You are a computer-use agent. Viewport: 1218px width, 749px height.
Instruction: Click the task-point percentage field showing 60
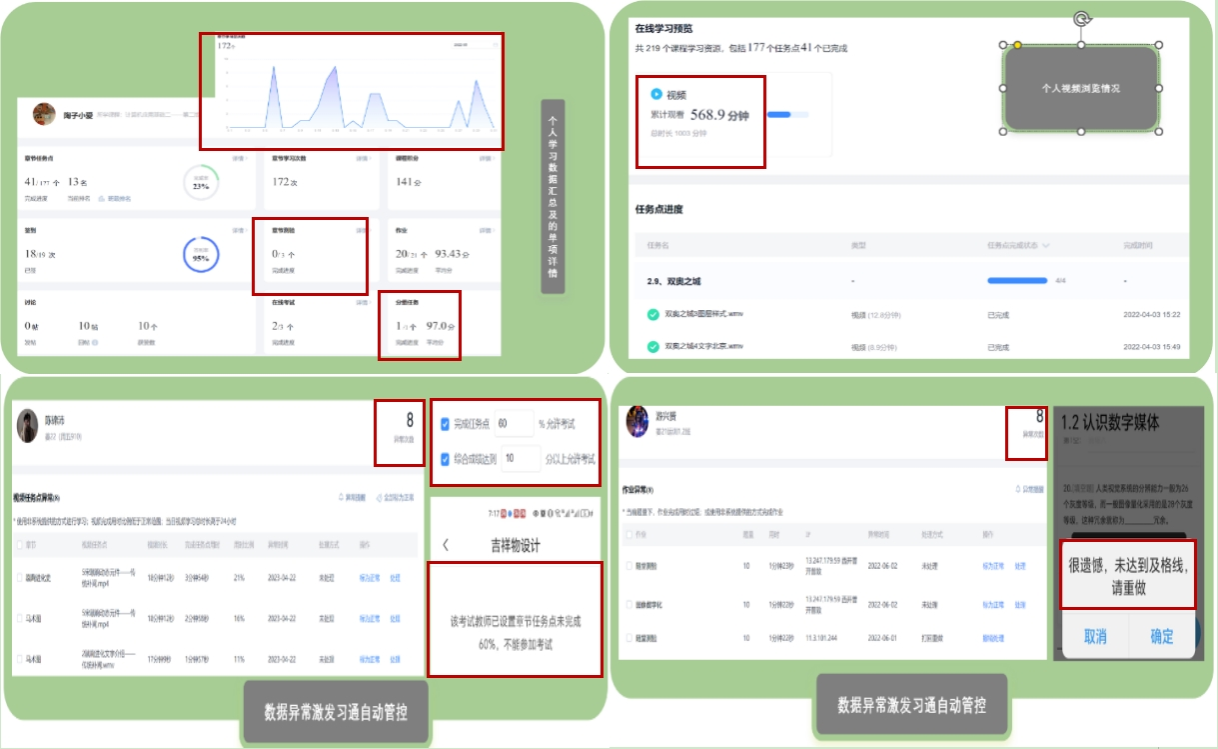point(514,424)
